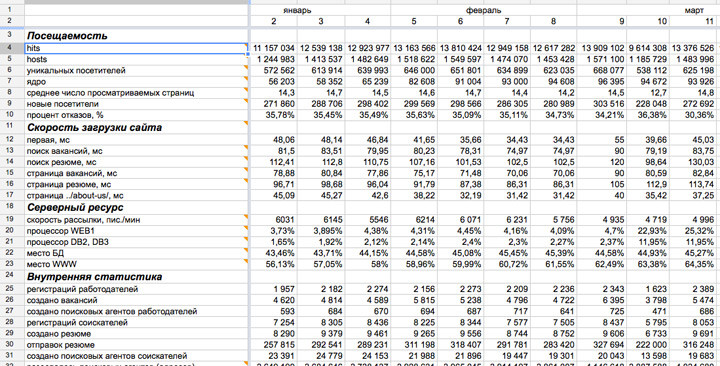
Task: Select the 'поиск вакансий, мс' cell
Action: coord(136,151)
